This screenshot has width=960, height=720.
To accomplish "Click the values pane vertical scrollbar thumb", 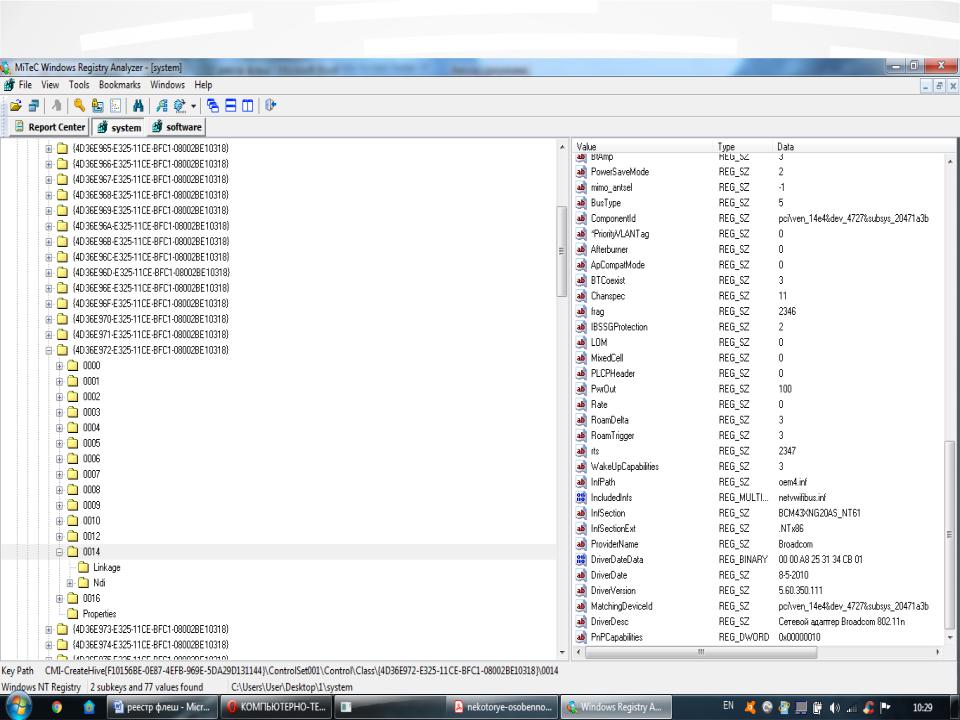I will coord(950,534).
